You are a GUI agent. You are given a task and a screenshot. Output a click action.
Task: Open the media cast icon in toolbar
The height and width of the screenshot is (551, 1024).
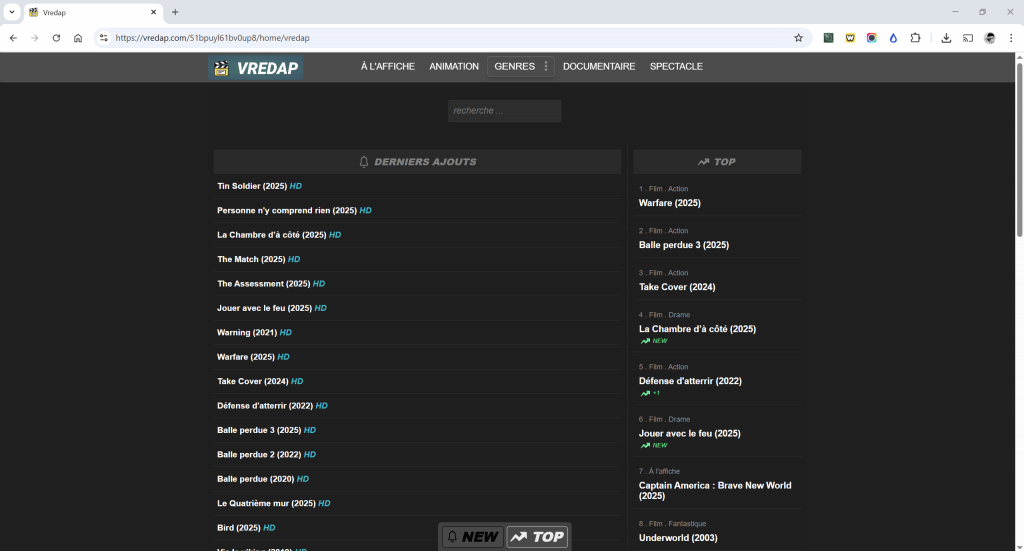click(968, 38)
